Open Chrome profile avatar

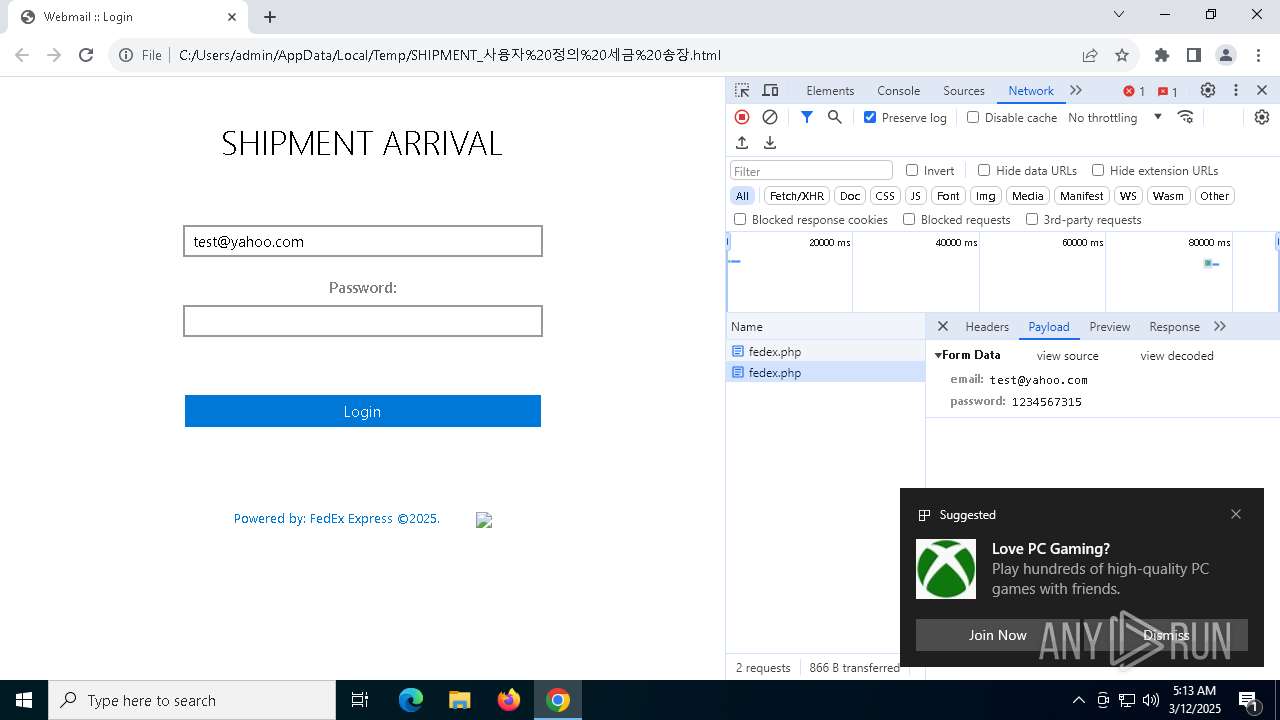[x=1226, y=55]
